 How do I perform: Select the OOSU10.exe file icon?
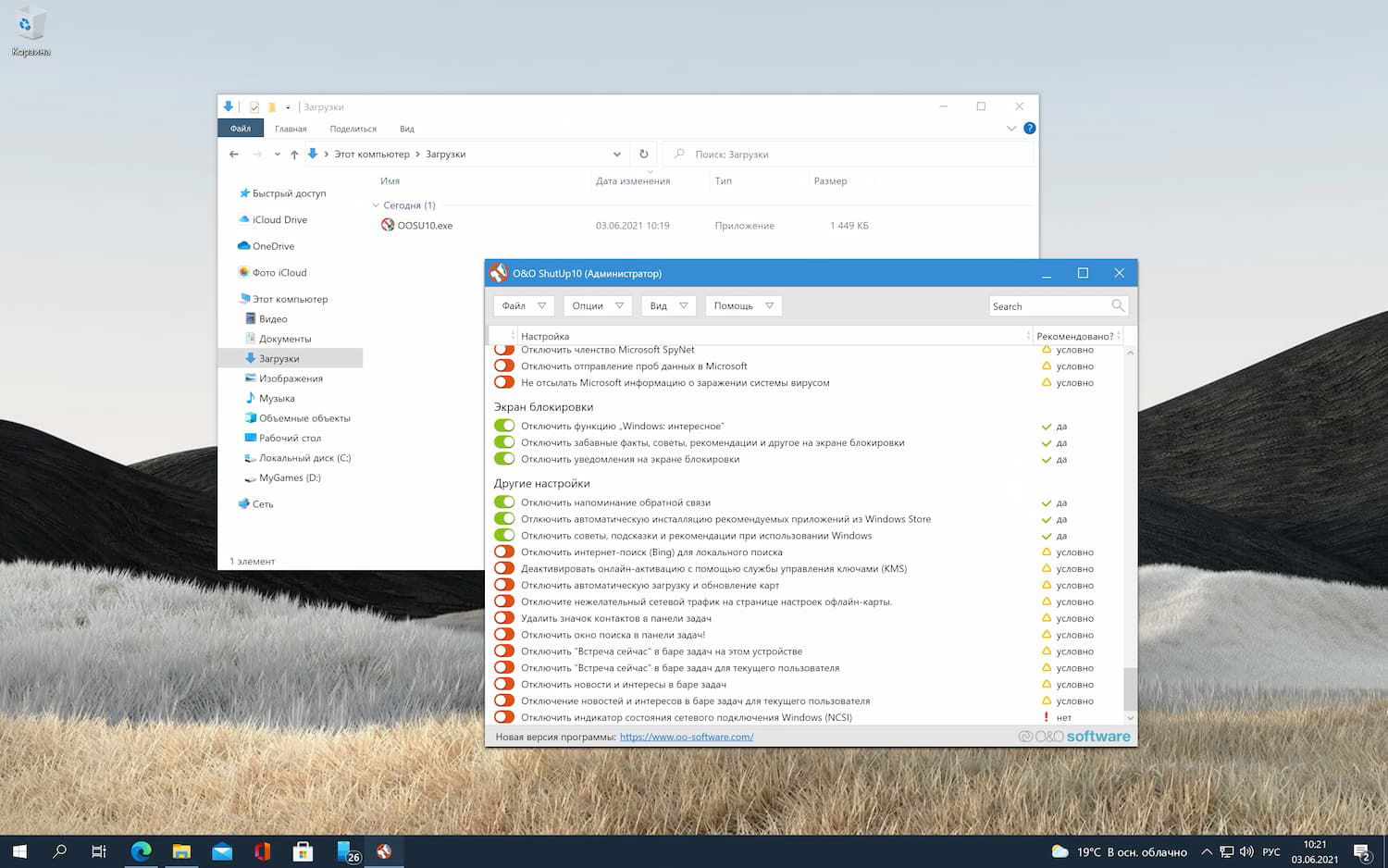pos(388,225)
